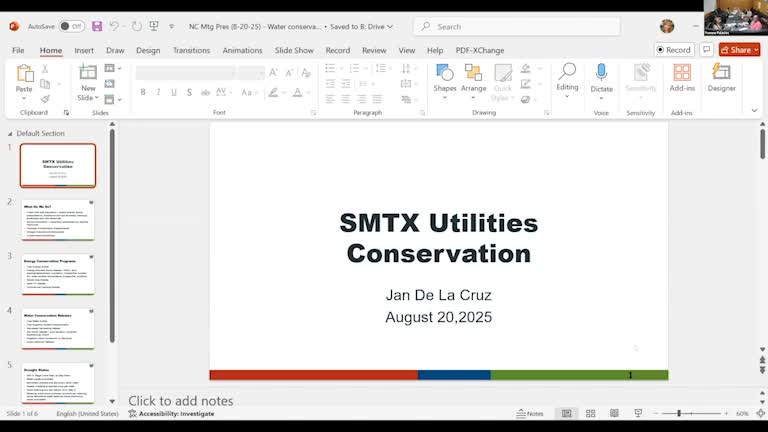Click the Dictate microphone icon
This screenshot has height=432, width=768.
click(601, 73)
